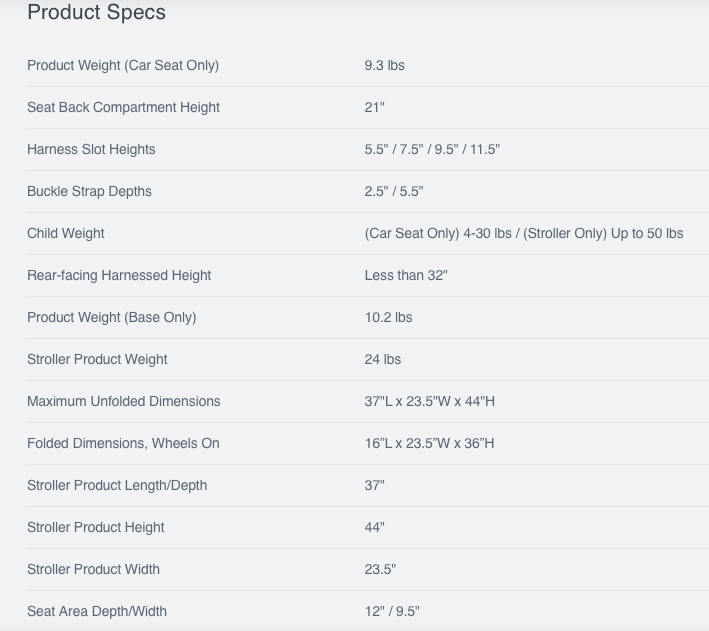Screen dimensions: 709x631
Task: Click the Product Specs heading
Action: (x=96, y=12)
